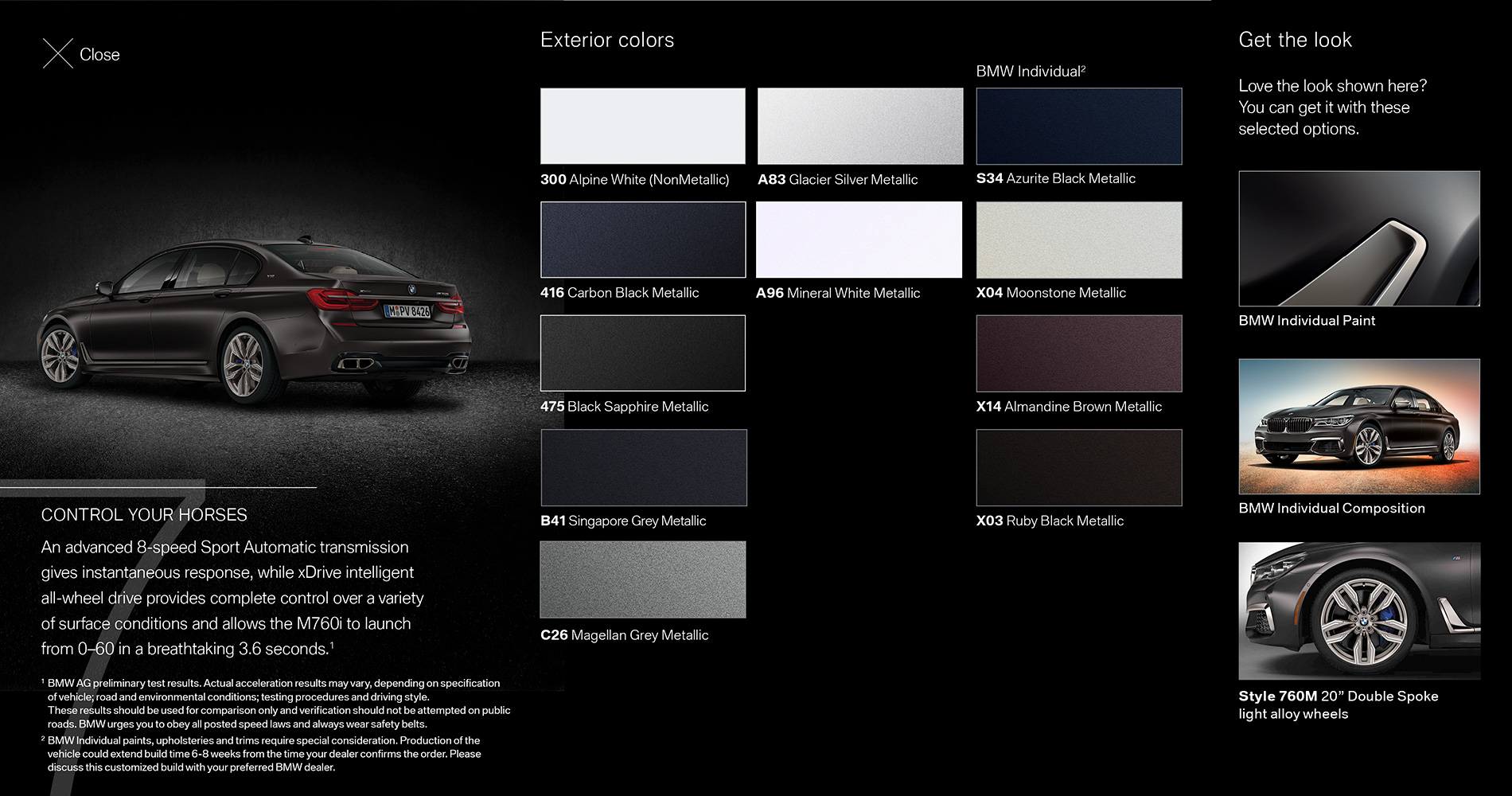This screenshot has width=1512, height=796.
Task: Click label 'X14 Almandine Brown Metallic'
Action: point(1069,407)
